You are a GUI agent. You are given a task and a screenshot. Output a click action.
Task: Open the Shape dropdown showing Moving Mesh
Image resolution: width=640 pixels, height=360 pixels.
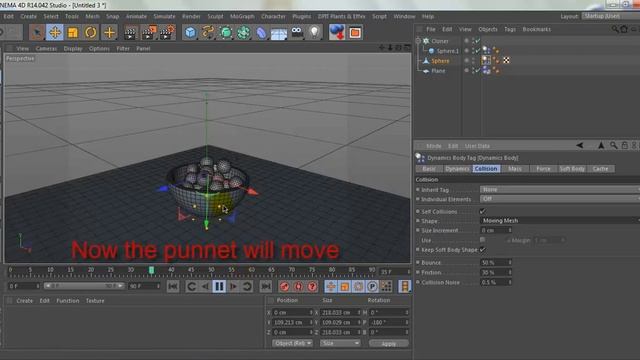560,220
